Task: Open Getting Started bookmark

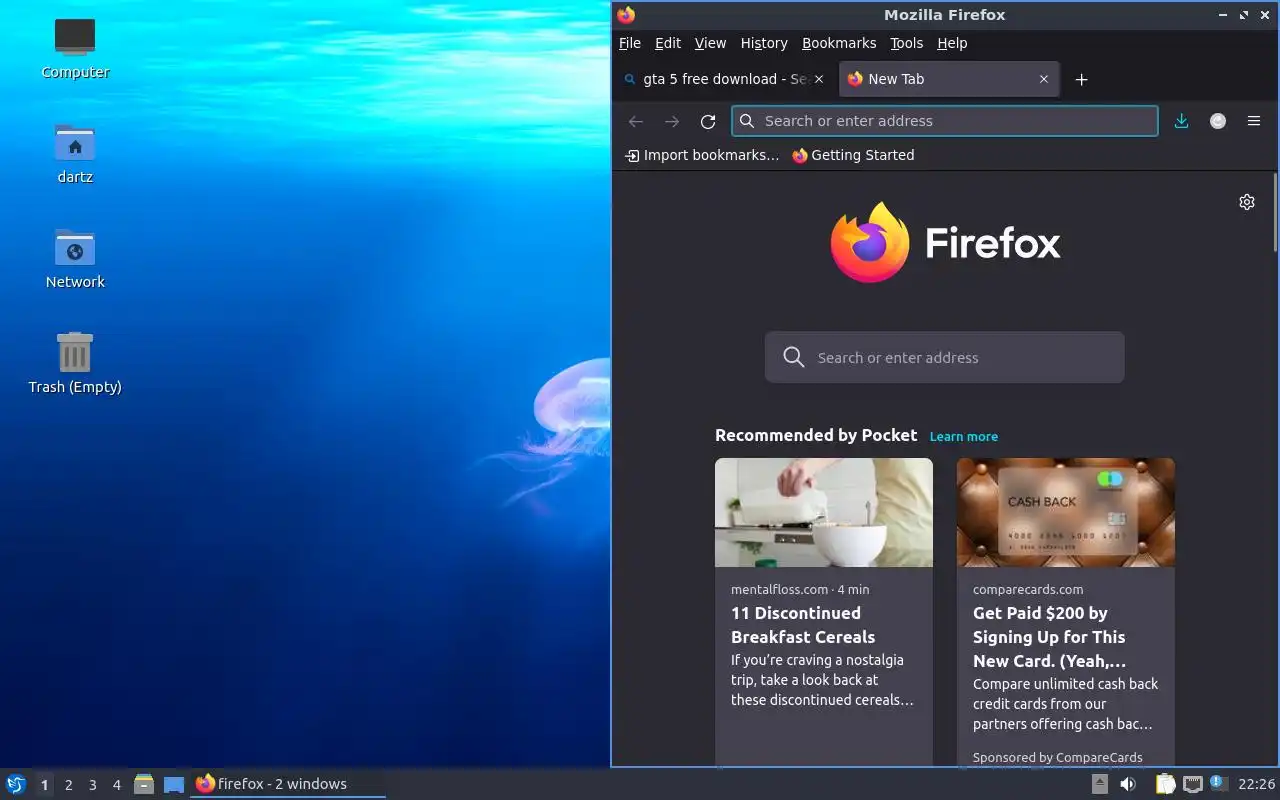Action: coord(853,155)
